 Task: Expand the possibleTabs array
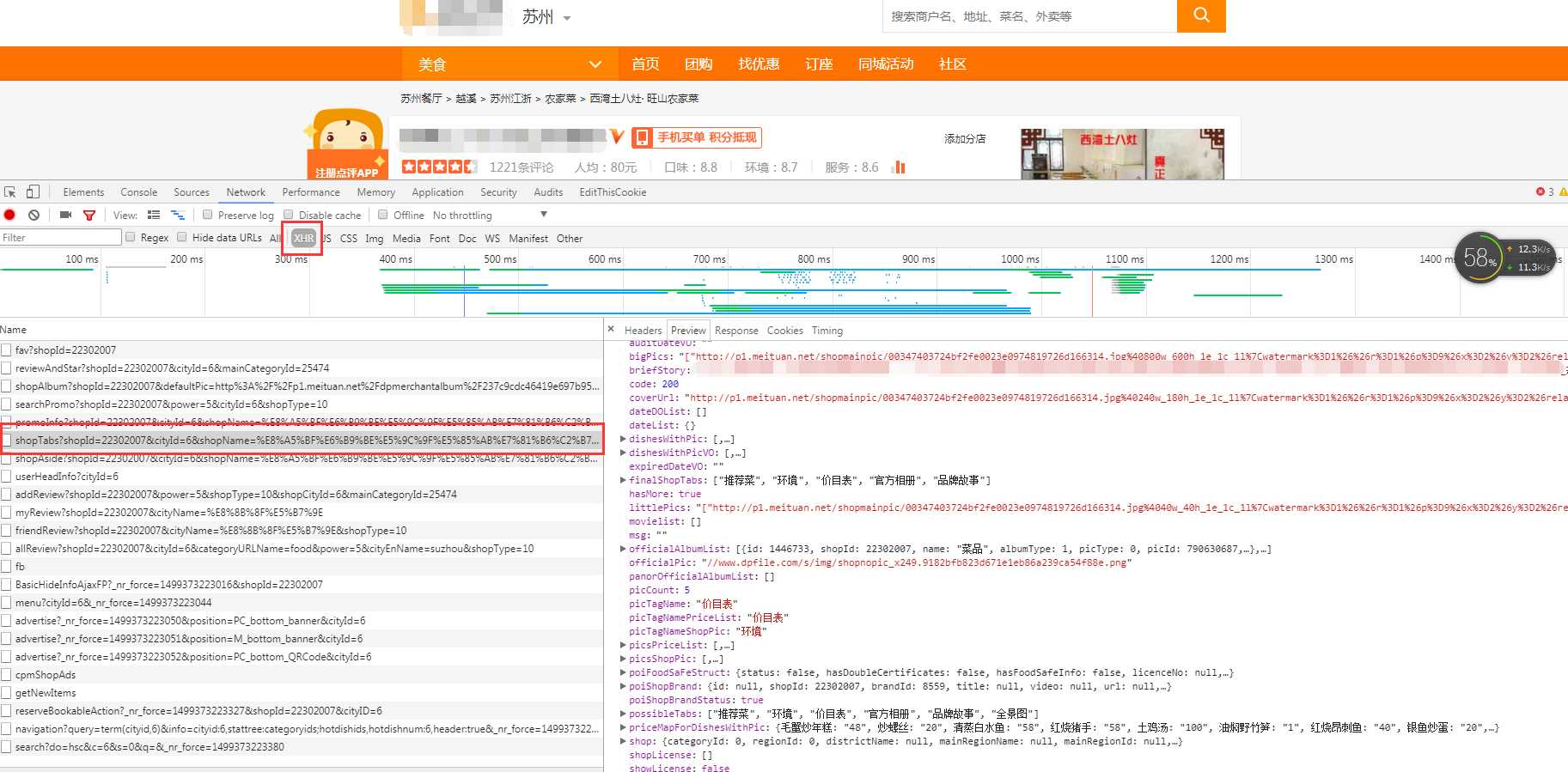pyautogui.click(x=623, y=714)
